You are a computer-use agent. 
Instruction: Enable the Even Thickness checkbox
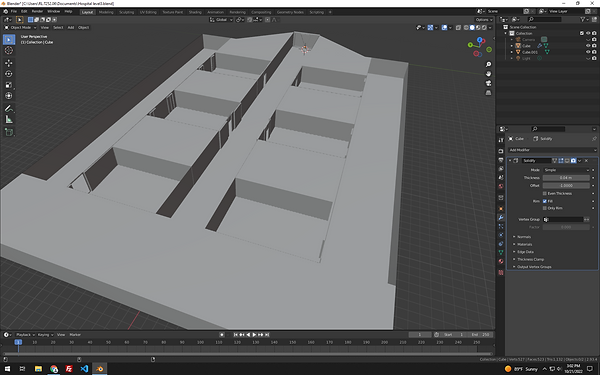(545, 193)
